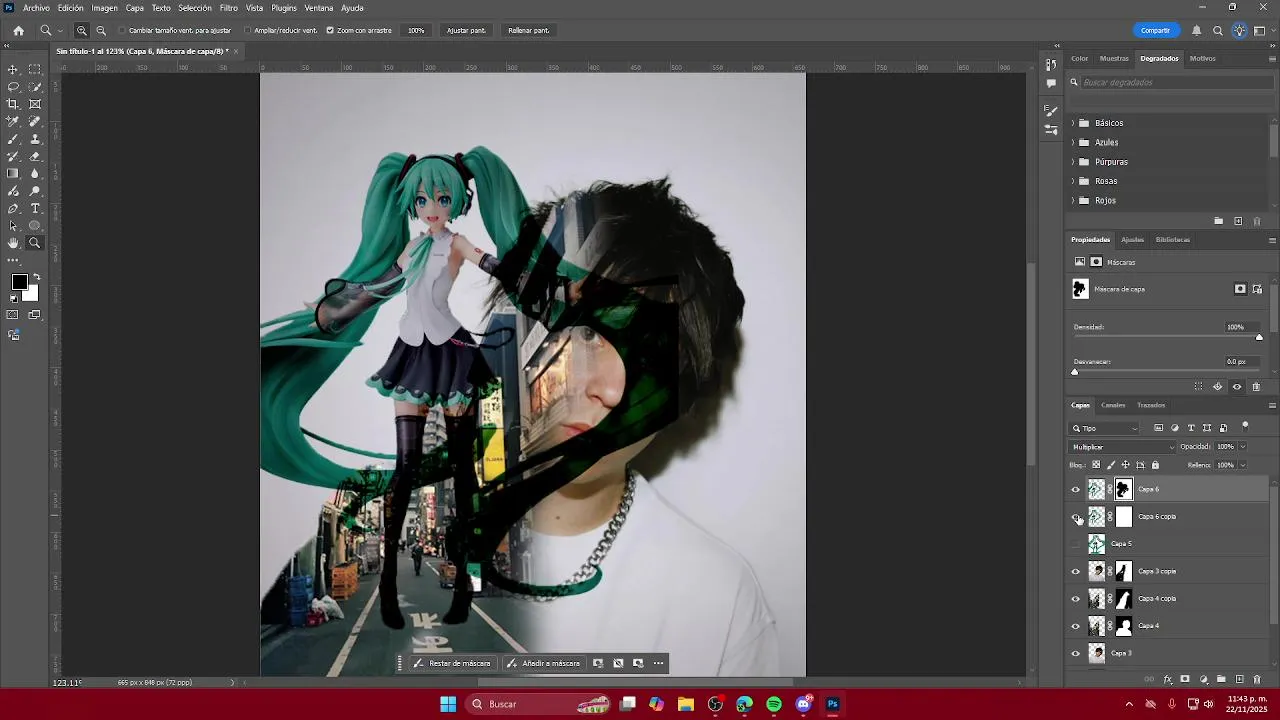
Task: Open the Multiplicar blend mode dropdown
Action: (1122, 447)
